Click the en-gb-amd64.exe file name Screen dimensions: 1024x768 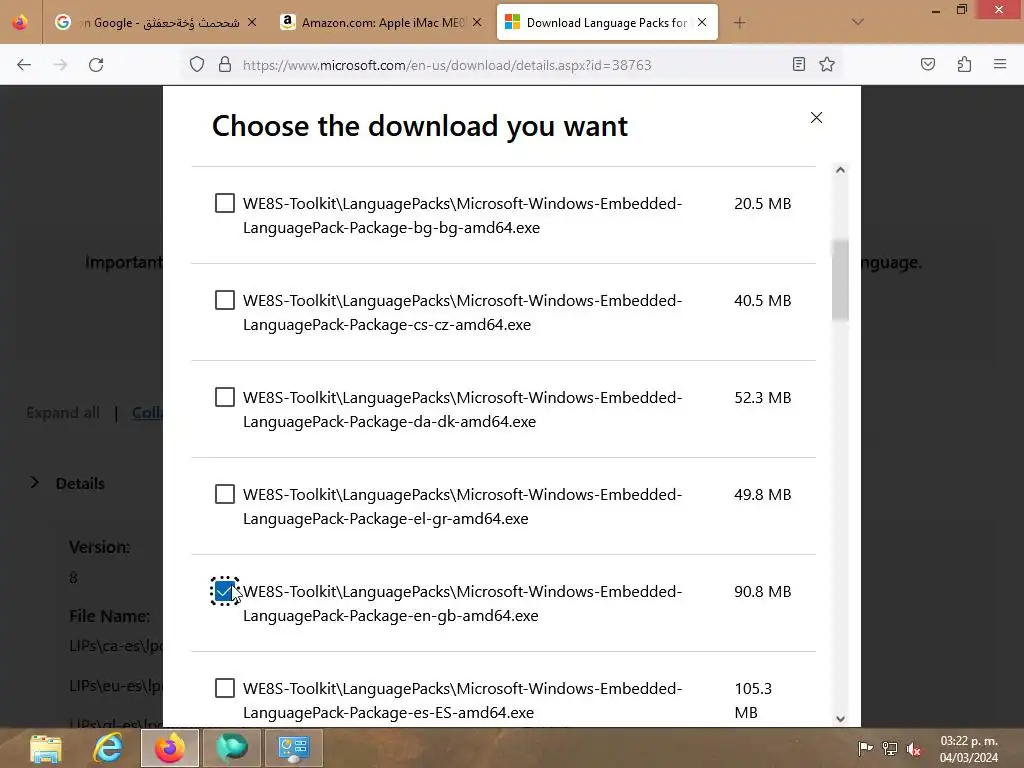point(462,603)
